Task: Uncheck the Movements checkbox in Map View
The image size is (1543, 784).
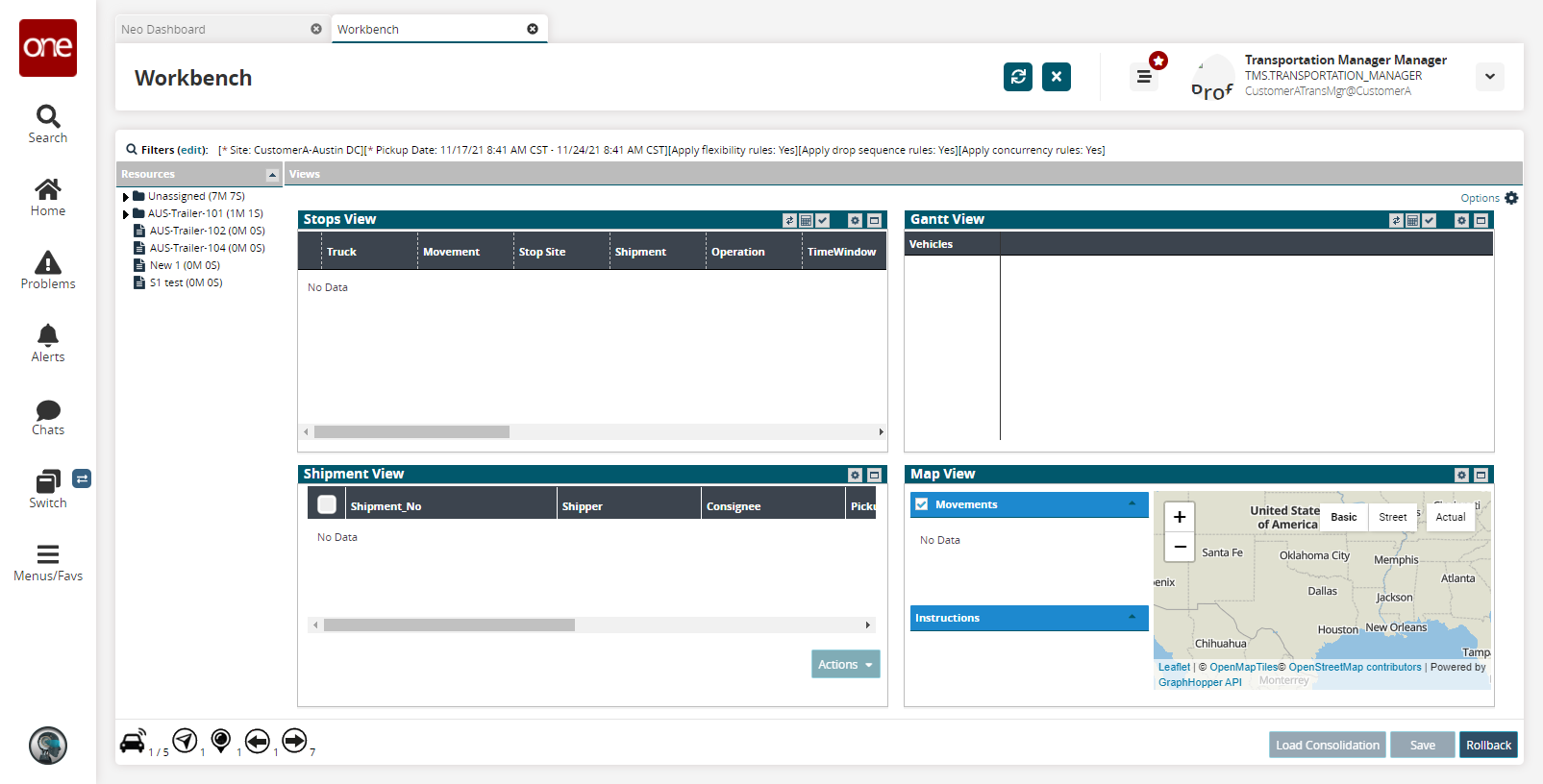Action: coord(922,504)
